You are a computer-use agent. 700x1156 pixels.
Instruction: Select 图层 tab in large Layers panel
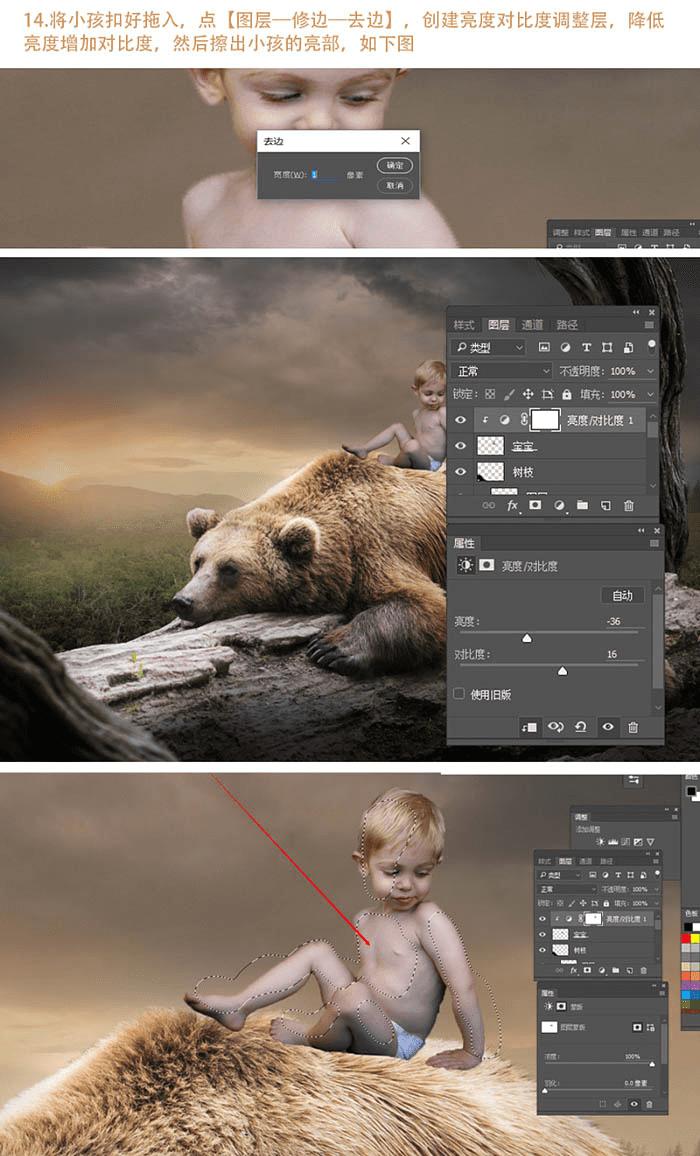[x=499, y=325]
